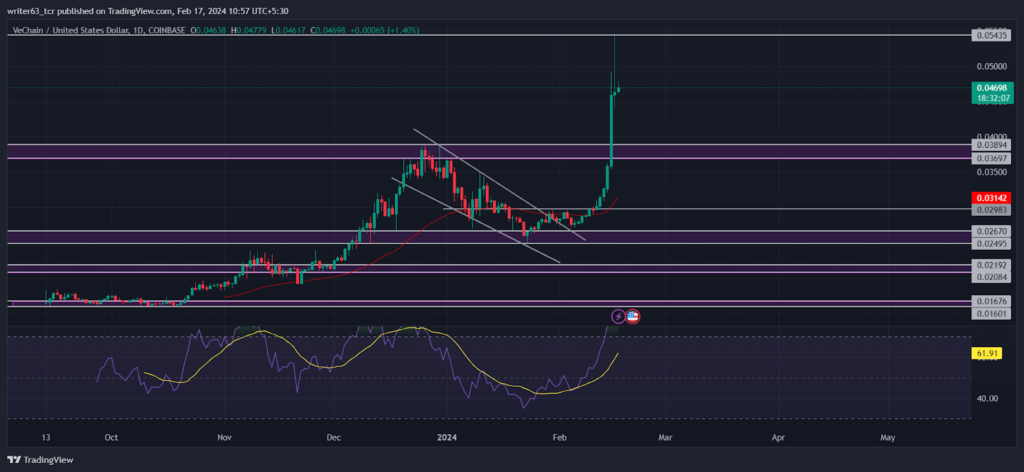Click the 0.02670 price level label
The height and width of the screenshot is (472, 1024).
[x=991, y=231]
